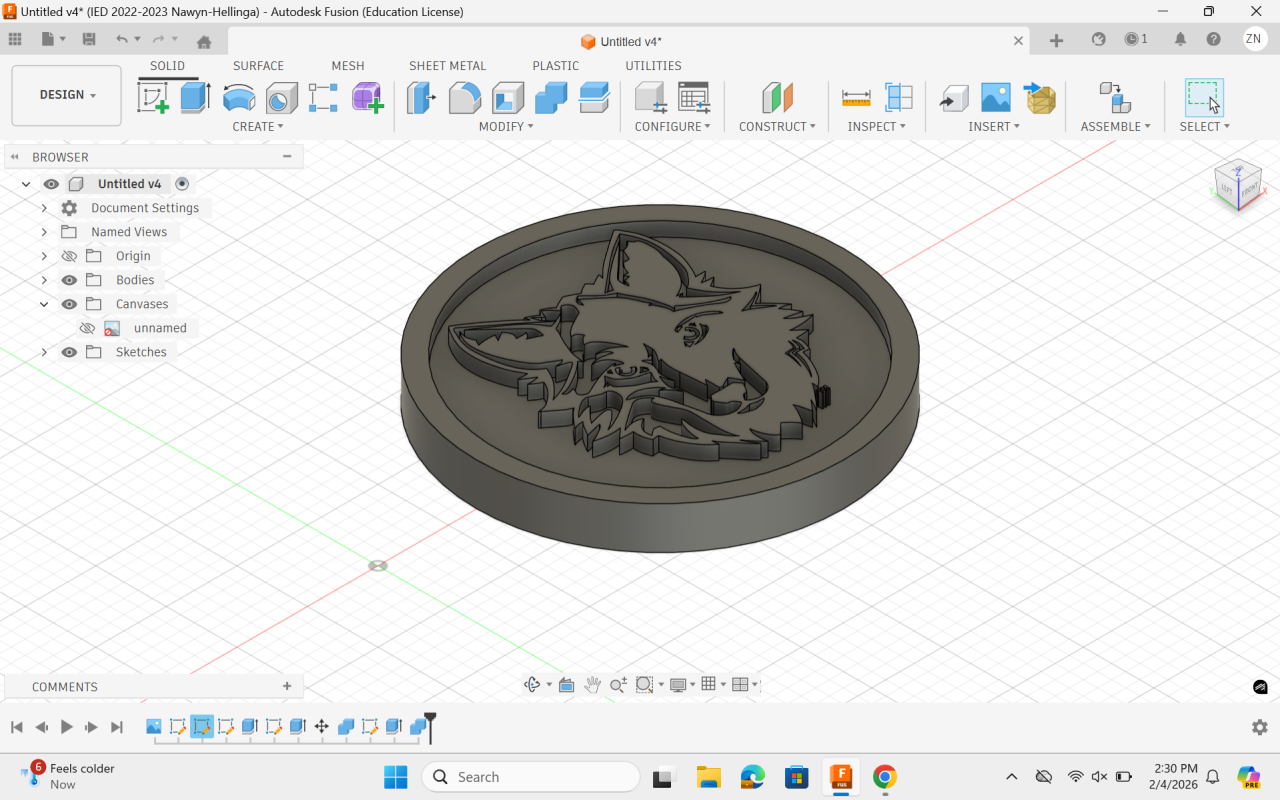Open Chrome from the taskbar

(x=884, y=777)
